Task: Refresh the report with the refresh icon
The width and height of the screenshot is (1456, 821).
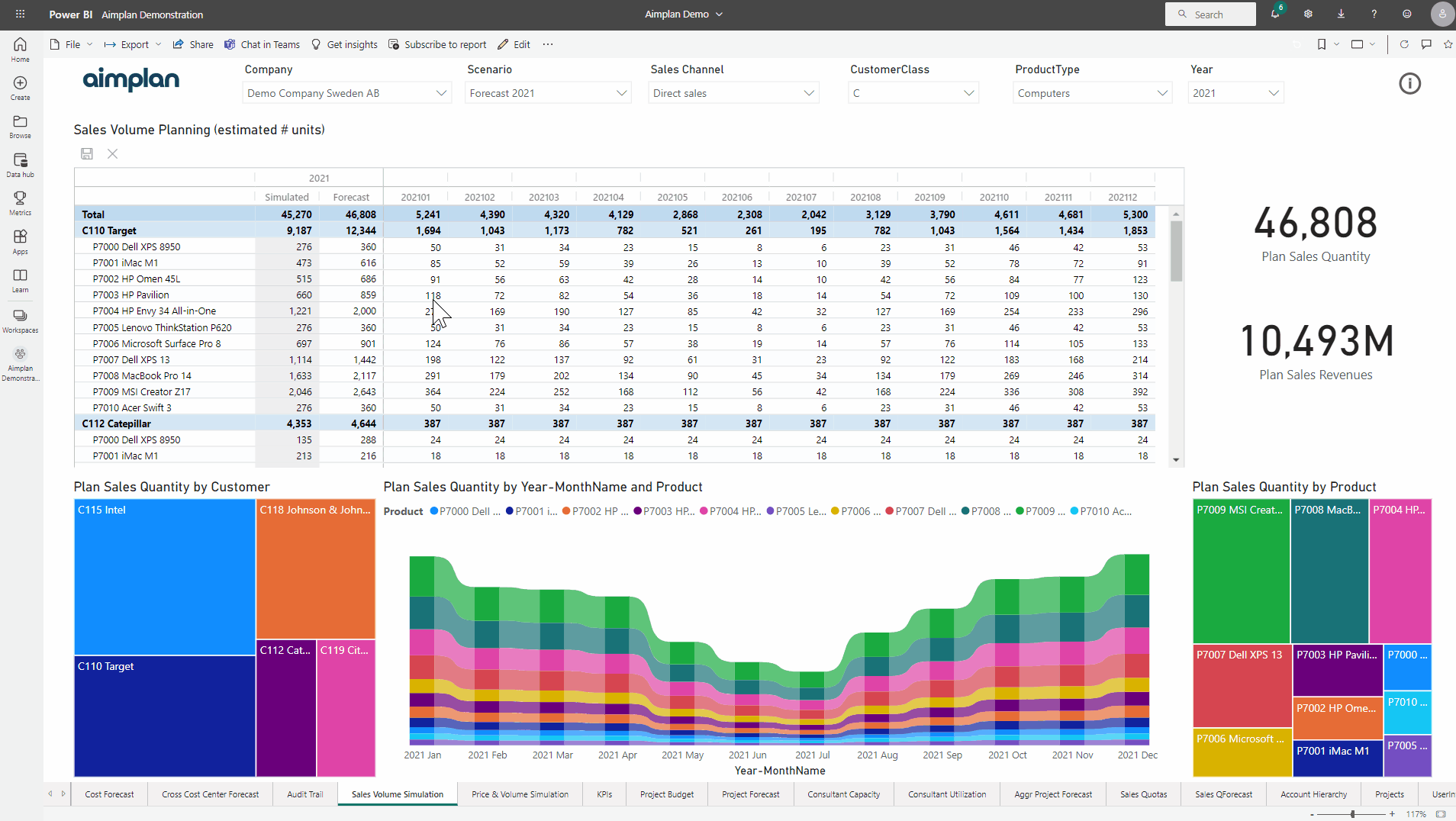Action: click(1404, 44)
